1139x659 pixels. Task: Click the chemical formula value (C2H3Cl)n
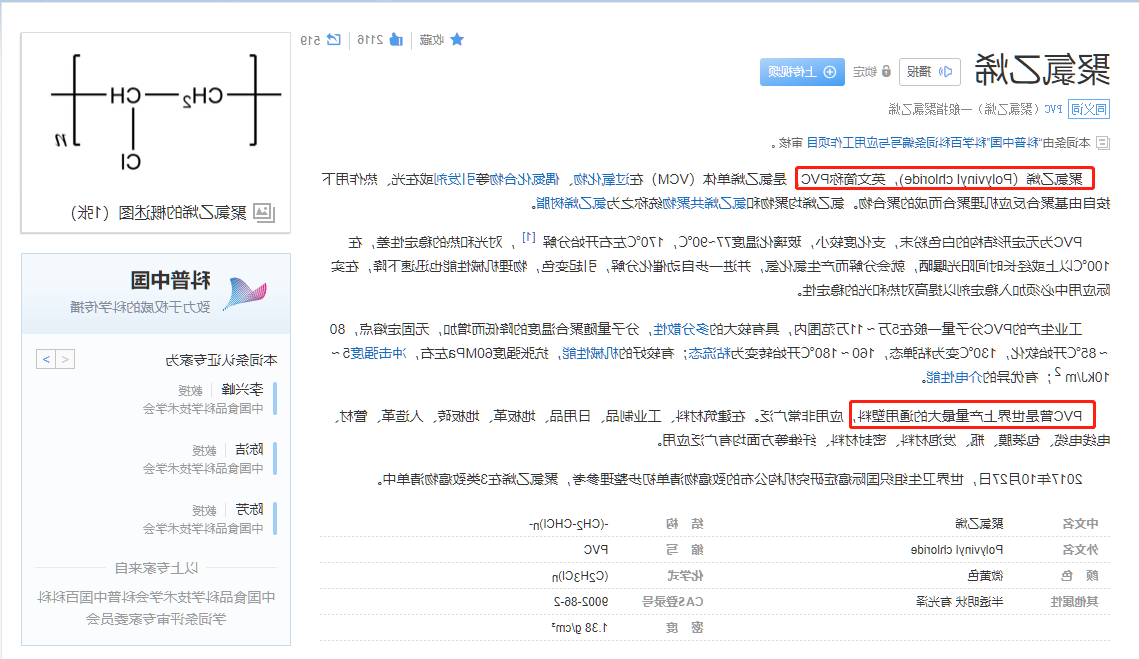tap(580, 575)
